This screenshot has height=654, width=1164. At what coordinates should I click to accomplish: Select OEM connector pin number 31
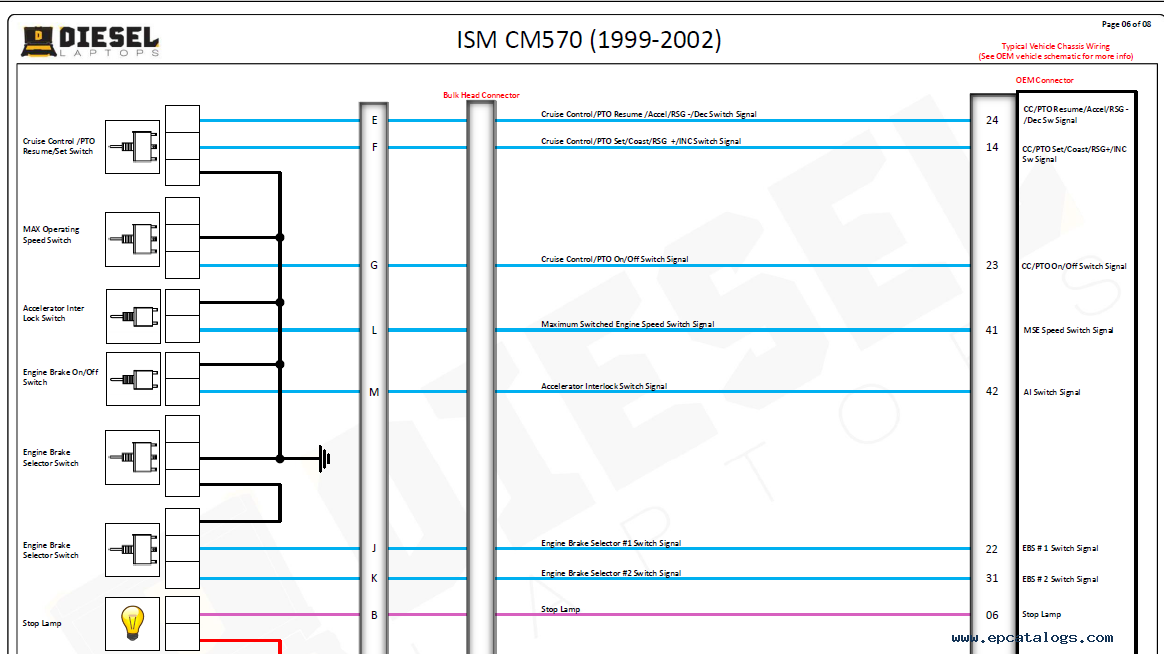[992, 578]
